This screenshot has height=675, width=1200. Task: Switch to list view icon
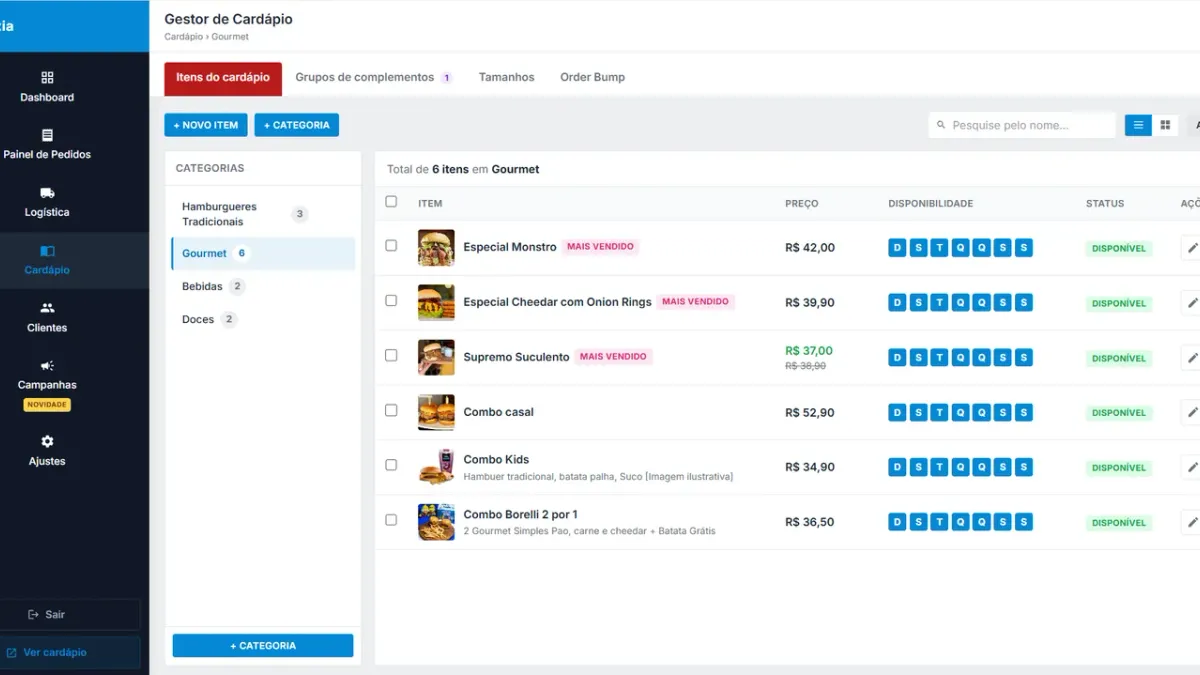point(1138,125)
